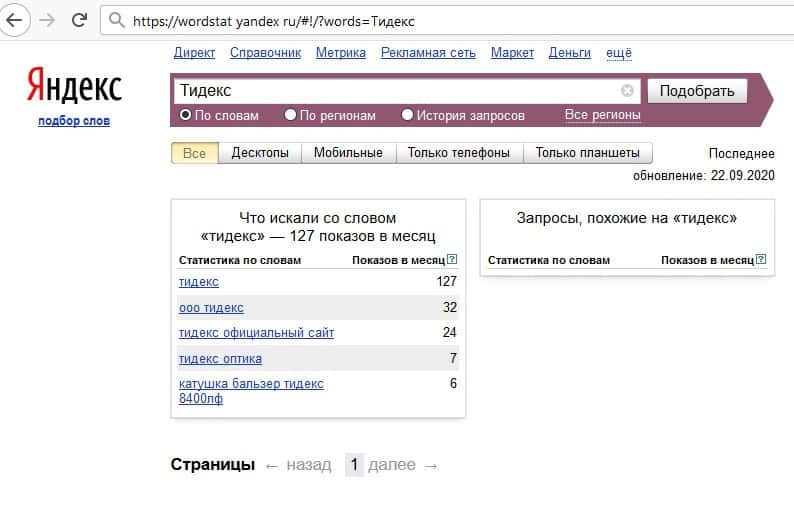This screenshot has height=521, width=794.
Task: Click the search magnifier in address bar
Action: click(116, 20)
